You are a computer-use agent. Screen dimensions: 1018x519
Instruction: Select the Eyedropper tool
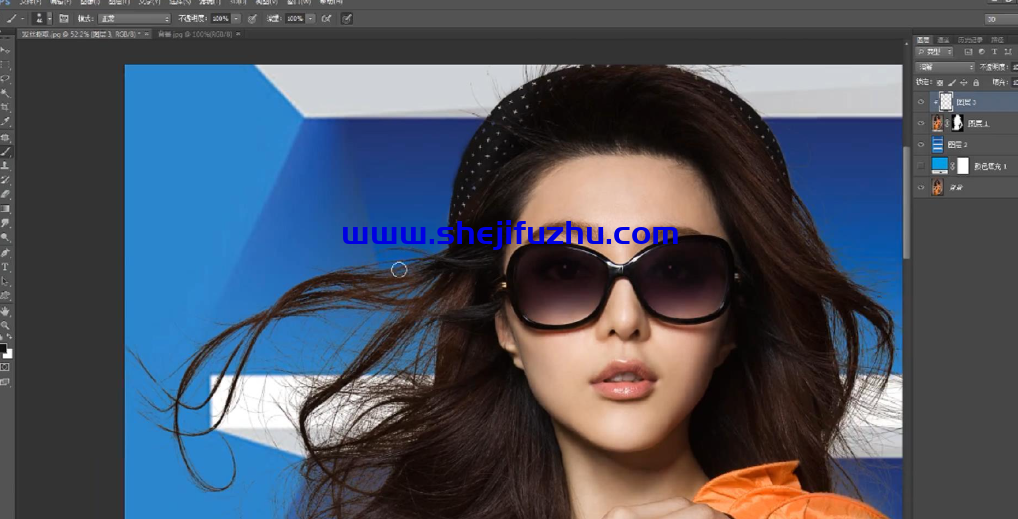click(6, 121)
